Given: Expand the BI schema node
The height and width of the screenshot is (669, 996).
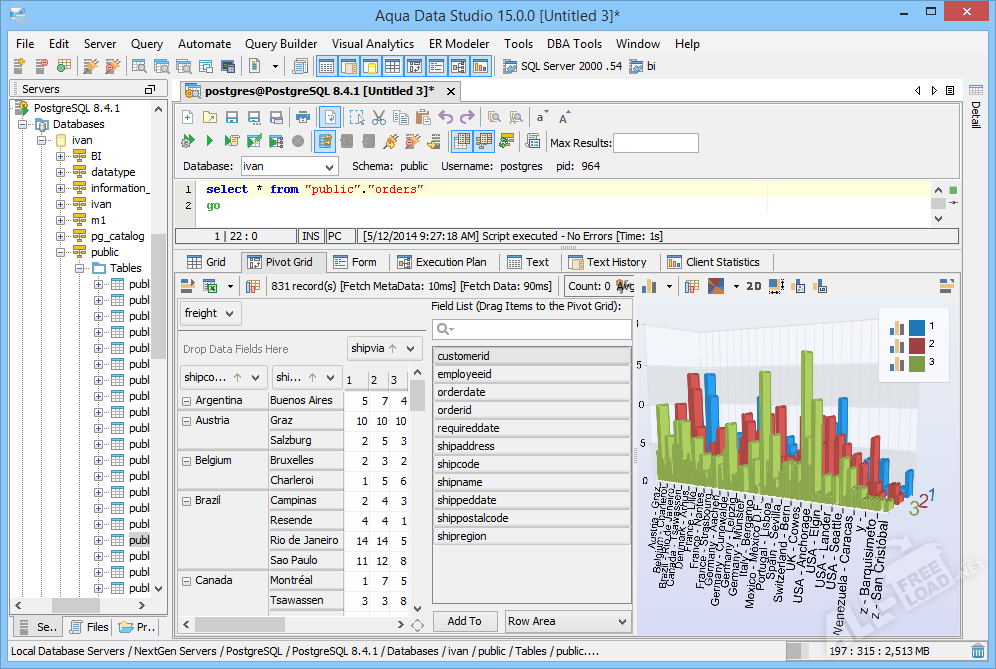Looking at the screenshot, I should [x=60, y=156].
